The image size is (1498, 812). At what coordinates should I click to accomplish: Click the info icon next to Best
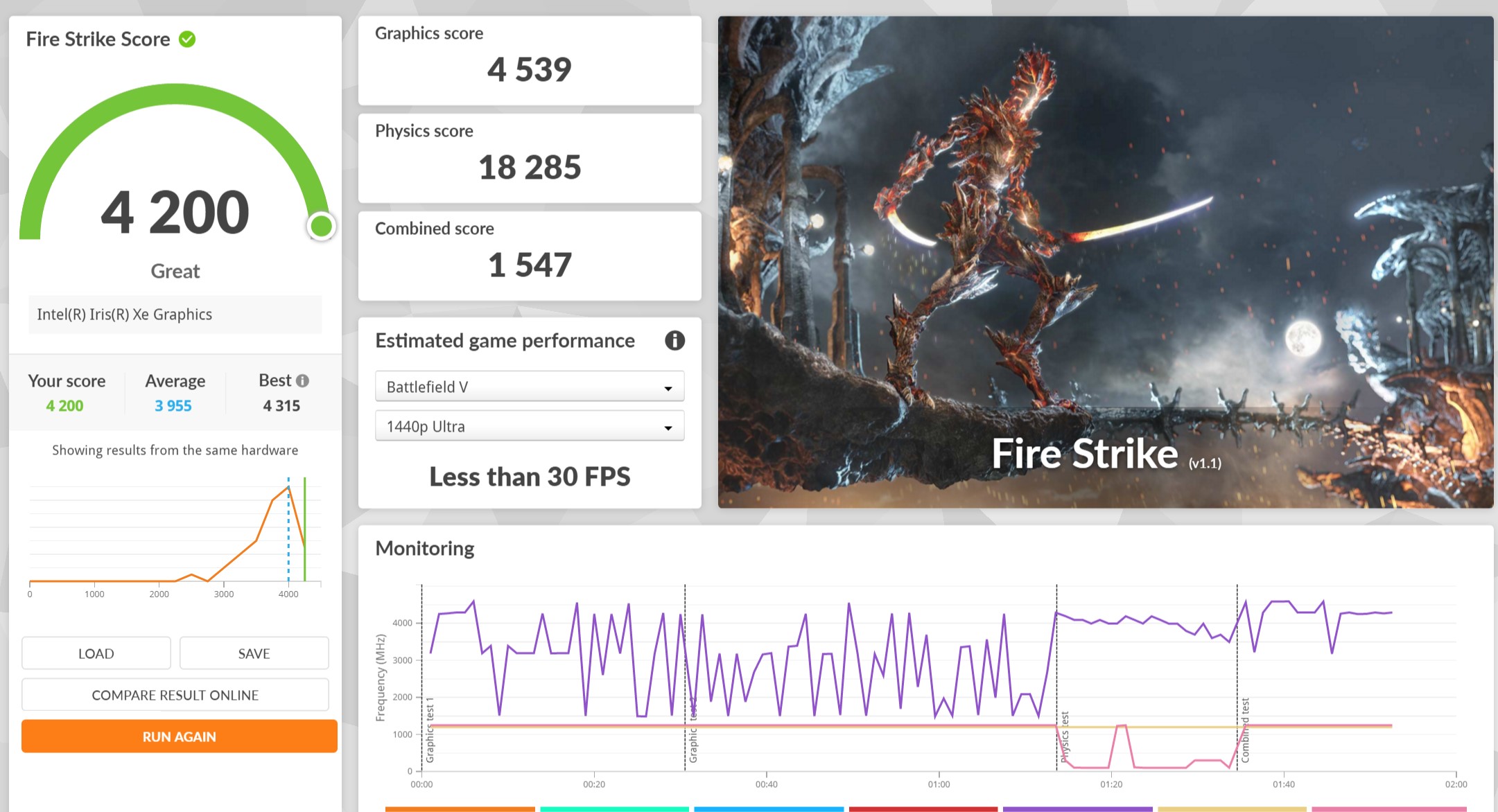(x=302, y=380)
